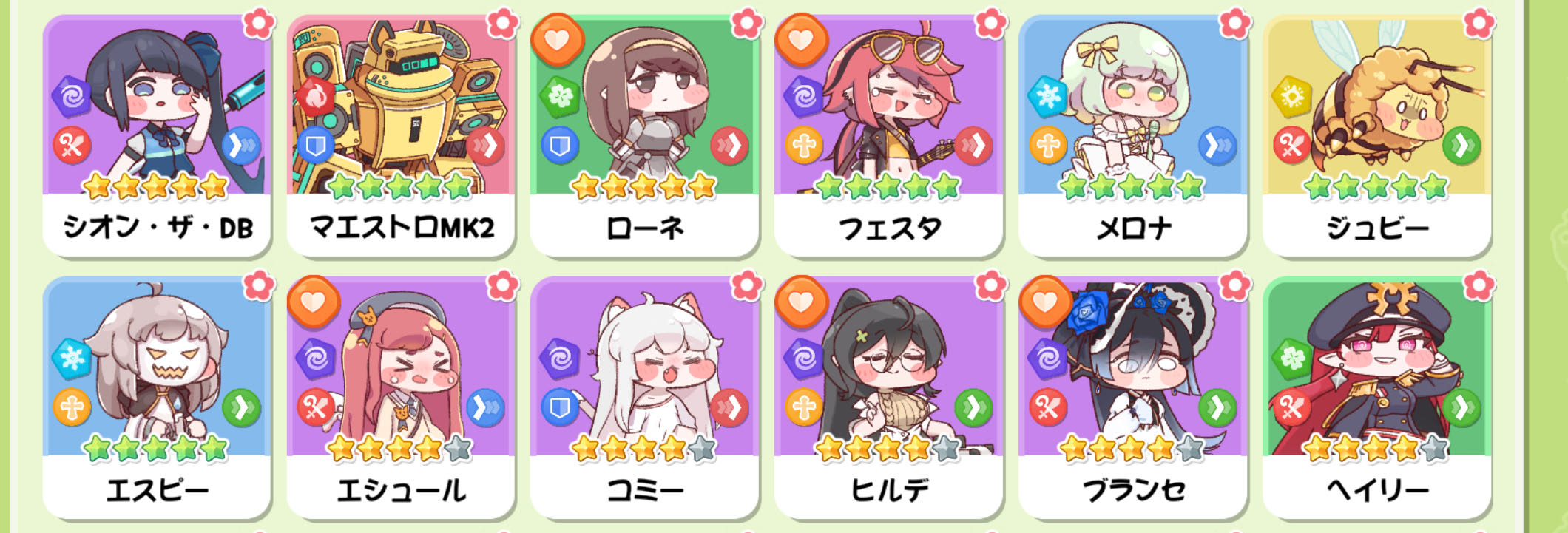Click the blue double-chevron icon on メロナ
Image resolution: width=1568 pixels, height=533 pixels.
(1217, 146)
